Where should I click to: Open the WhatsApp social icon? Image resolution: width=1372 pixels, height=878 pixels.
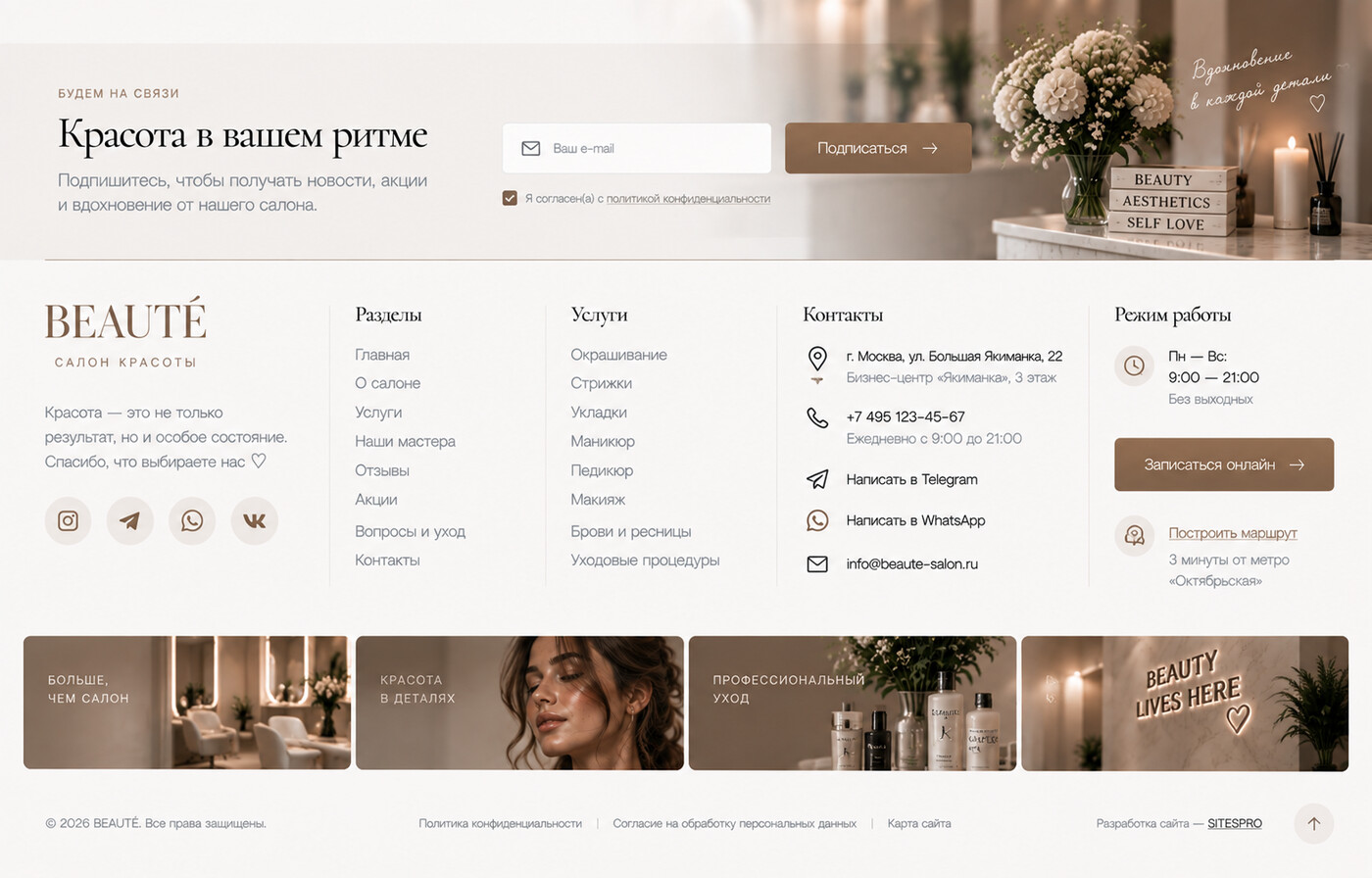pos(192,520)
